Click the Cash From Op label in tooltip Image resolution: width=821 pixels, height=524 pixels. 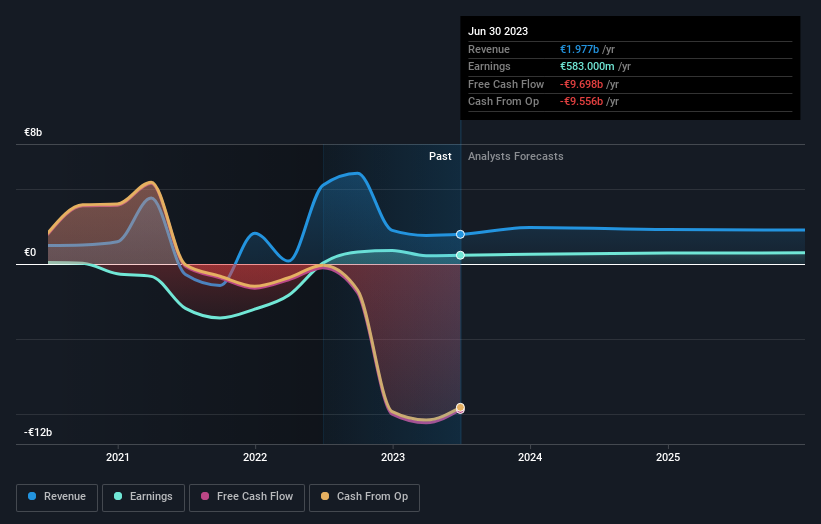(x=503, y=102)
